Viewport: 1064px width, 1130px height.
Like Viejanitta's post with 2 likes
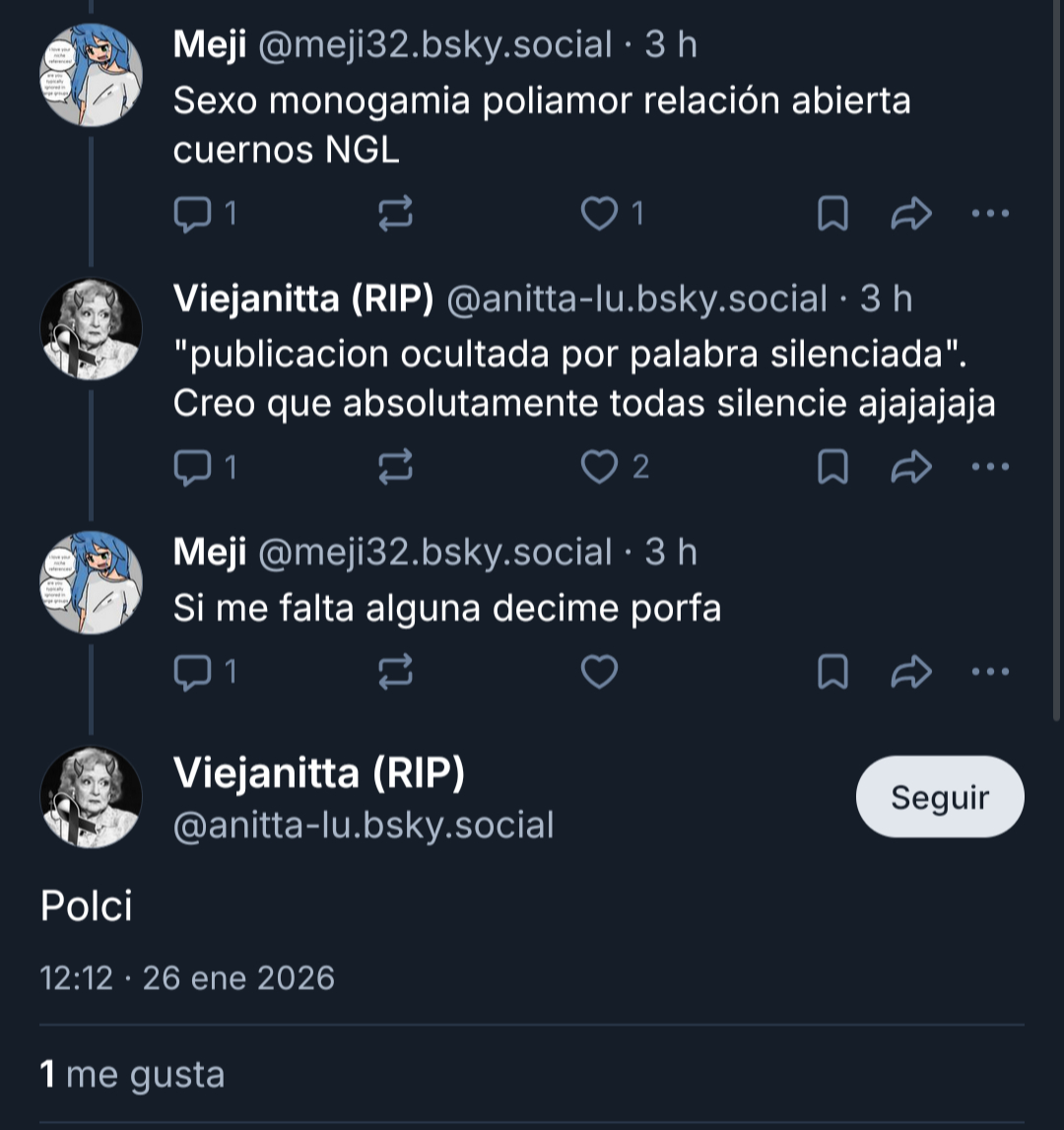(599, 468)
